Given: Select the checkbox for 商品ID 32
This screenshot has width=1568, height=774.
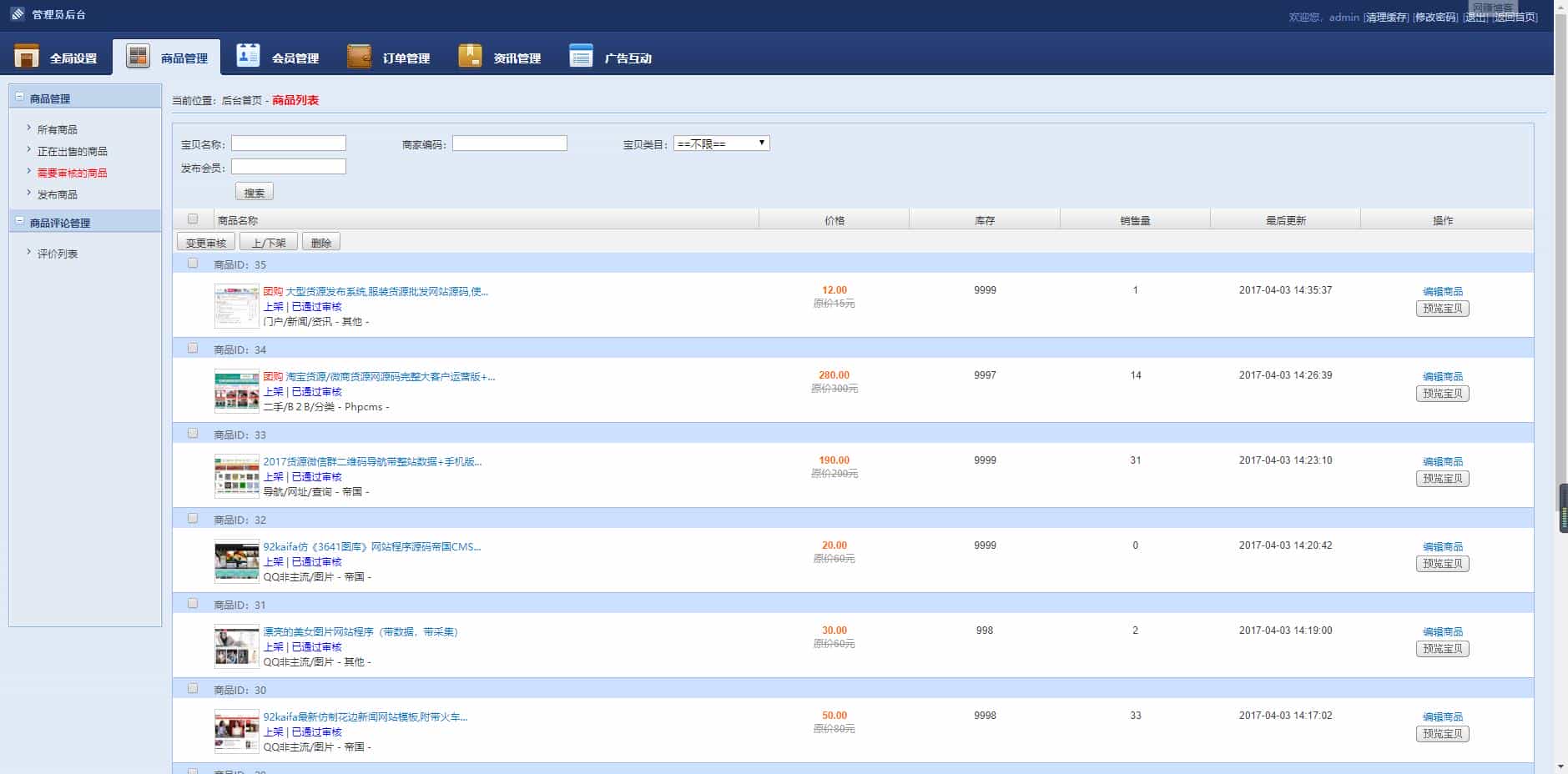Looking at the screenshot, I should click(x=193, y=519).
